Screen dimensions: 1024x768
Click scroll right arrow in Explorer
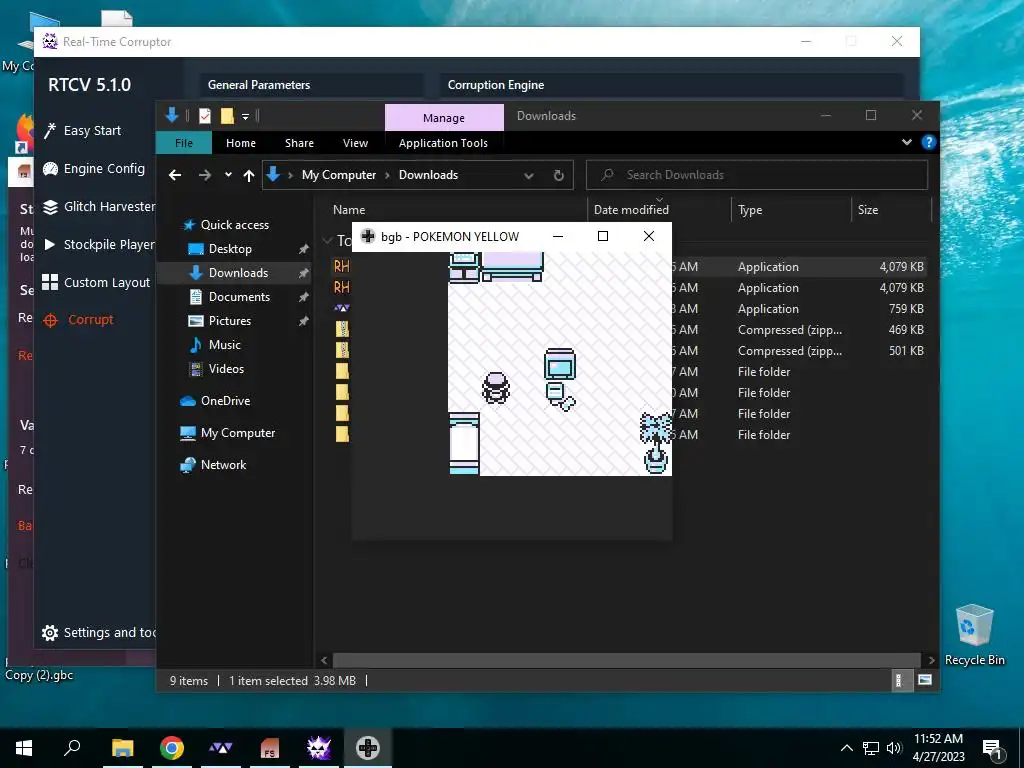pos(931,660)
